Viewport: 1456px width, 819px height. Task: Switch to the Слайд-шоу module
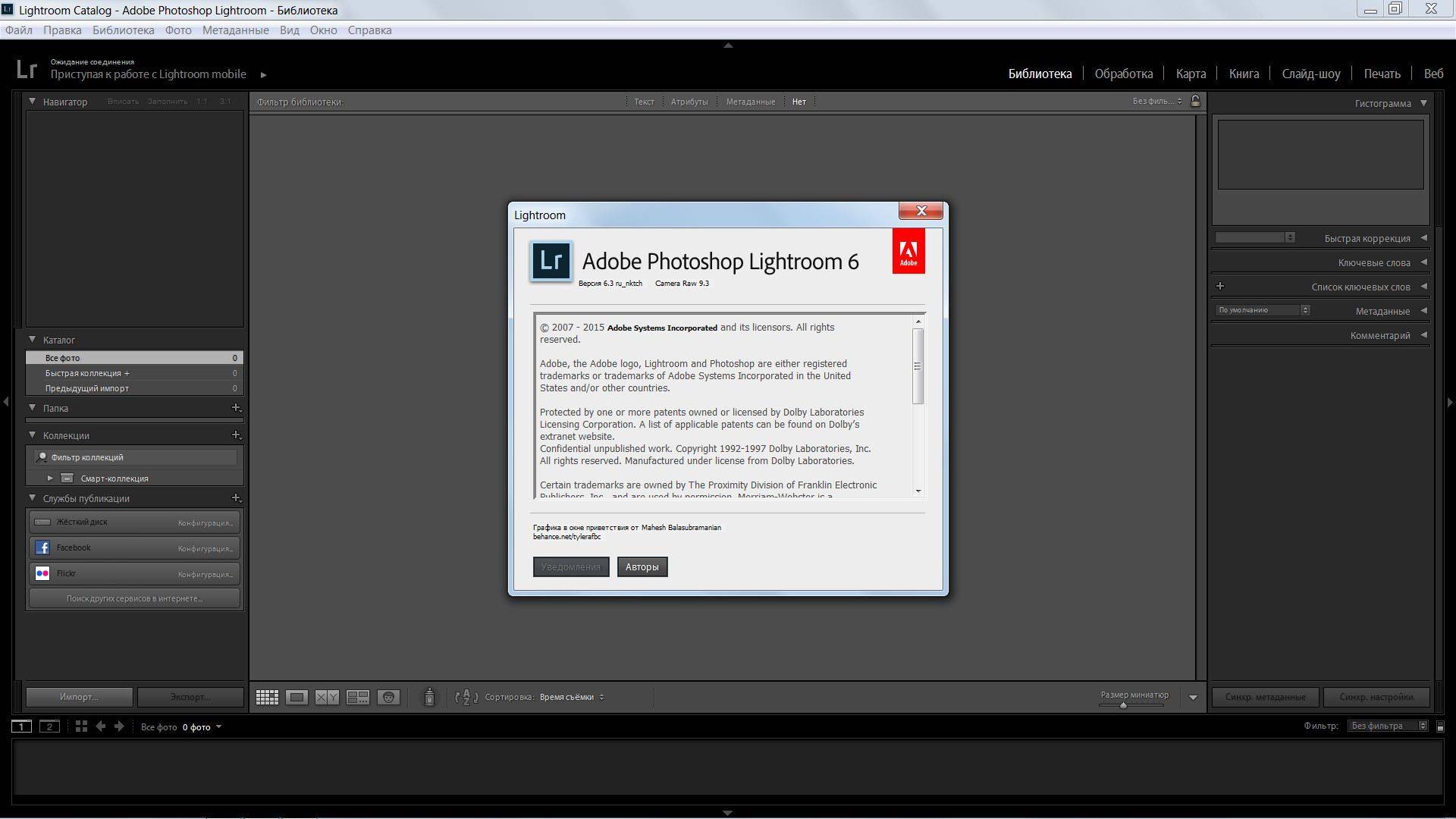(1311, 74)
